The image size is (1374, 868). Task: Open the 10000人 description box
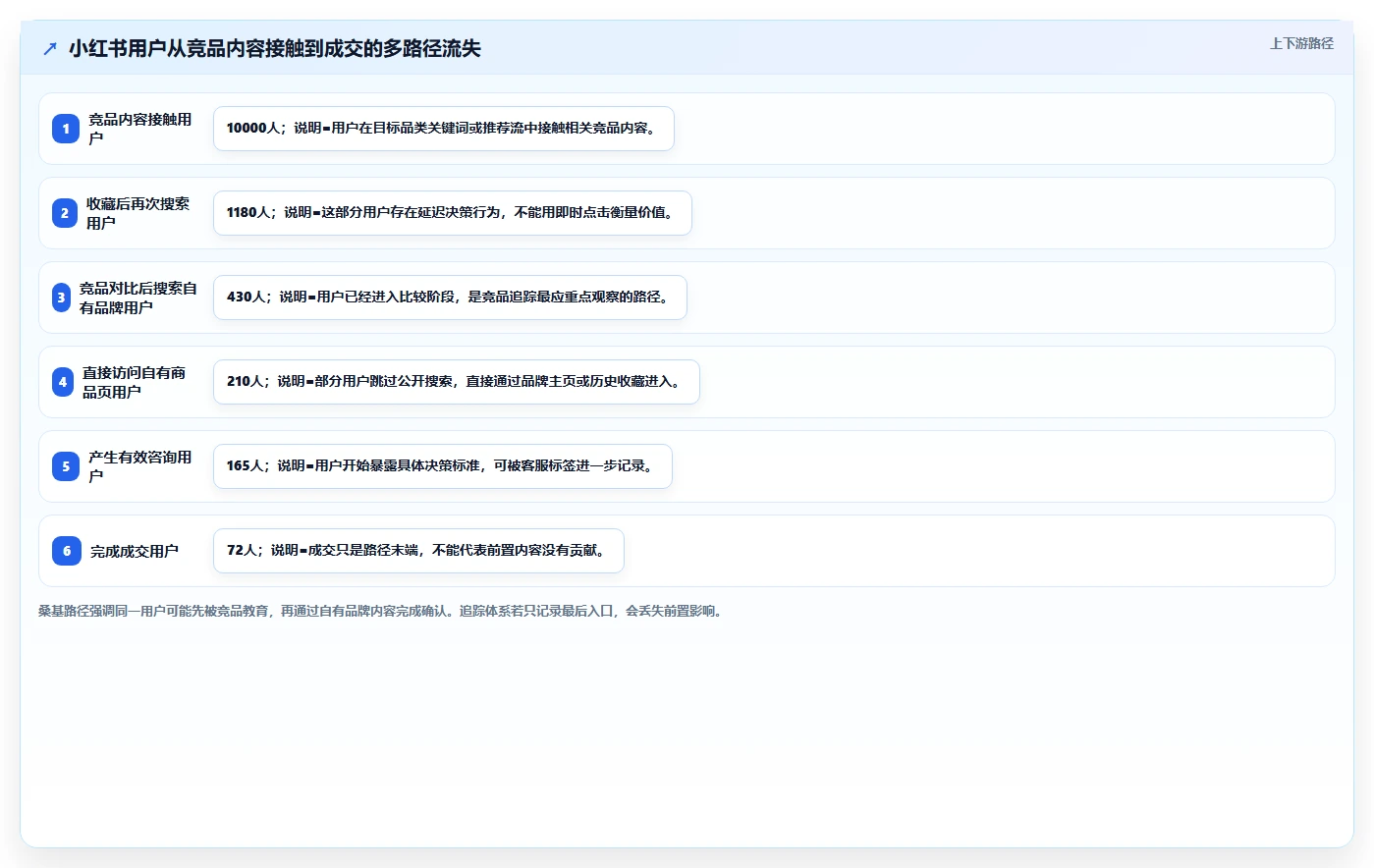click(444, 129)
